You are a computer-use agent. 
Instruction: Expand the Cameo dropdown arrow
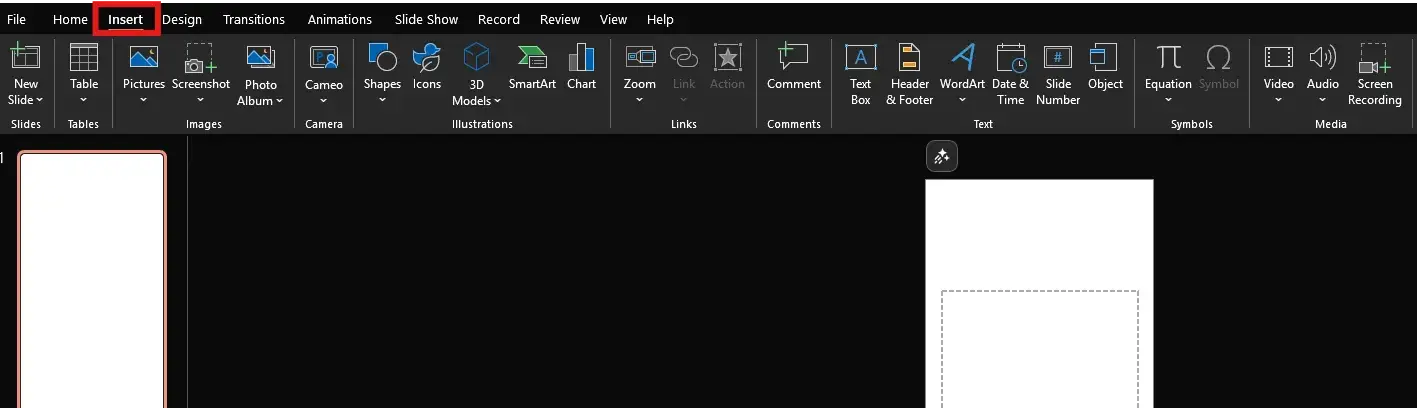[x=324, y=100]
